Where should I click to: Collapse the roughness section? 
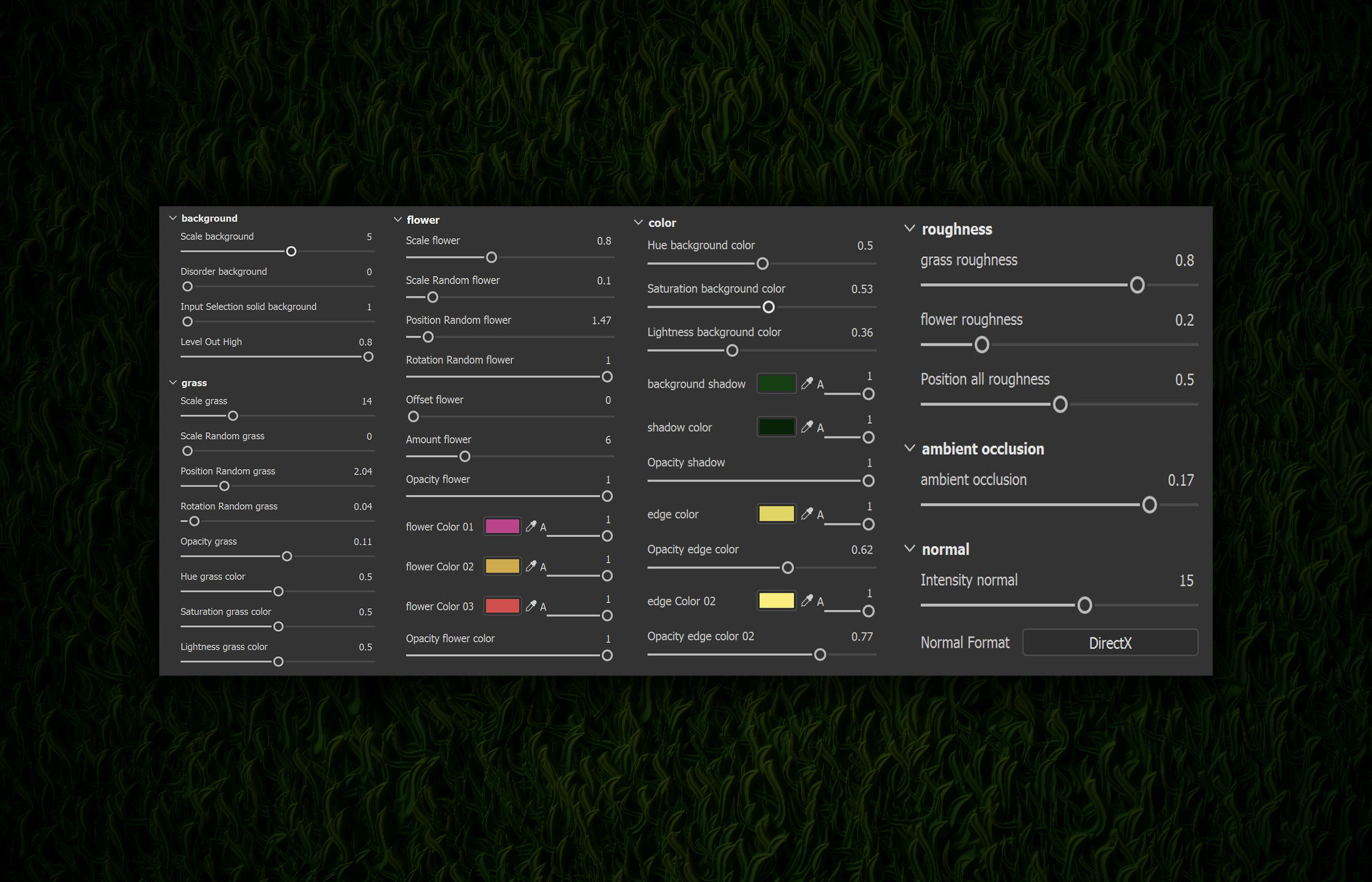pyautogui.click(x=909, y=228)
